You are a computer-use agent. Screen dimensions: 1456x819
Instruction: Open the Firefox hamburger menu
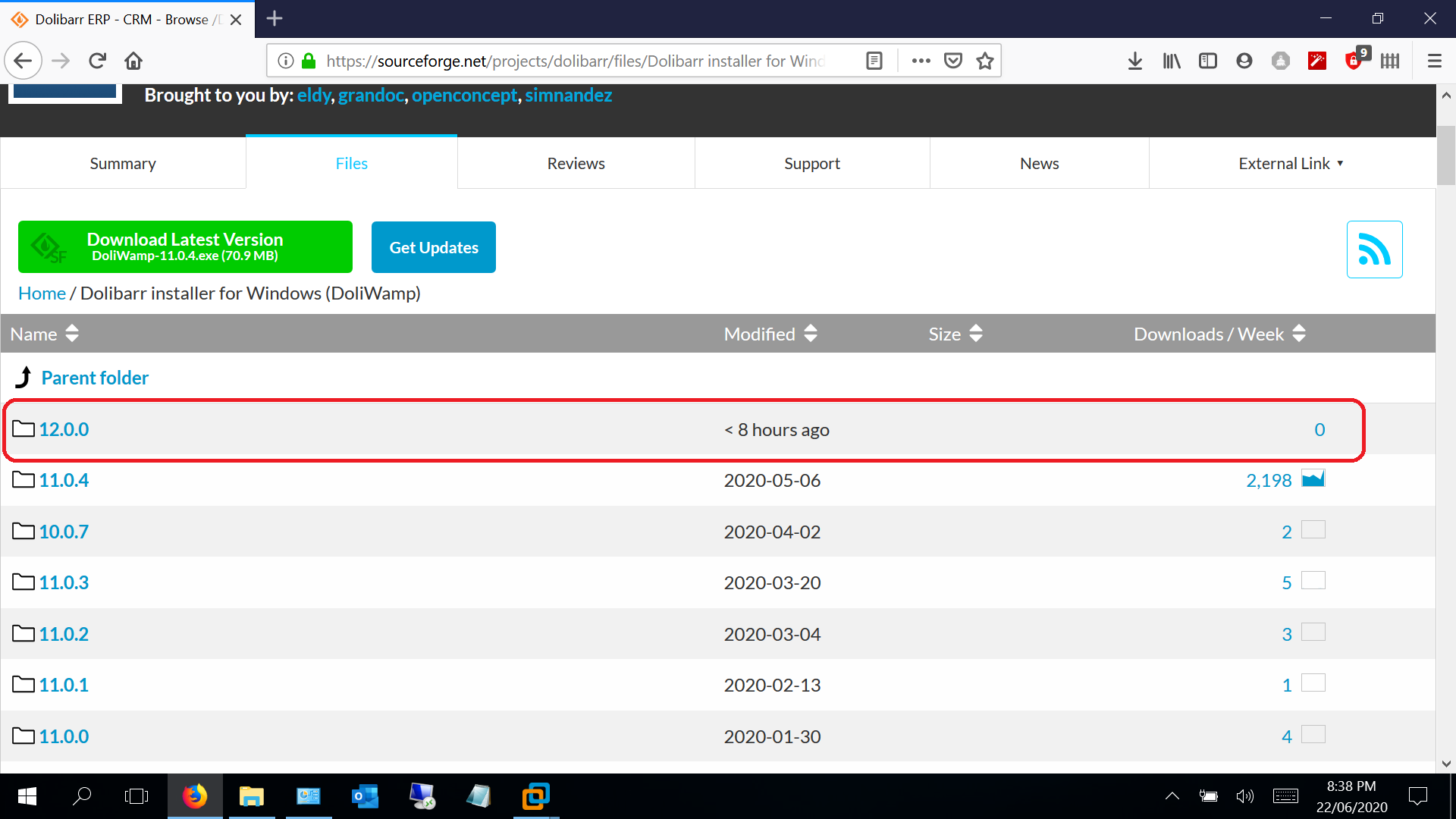point(1434,61)
